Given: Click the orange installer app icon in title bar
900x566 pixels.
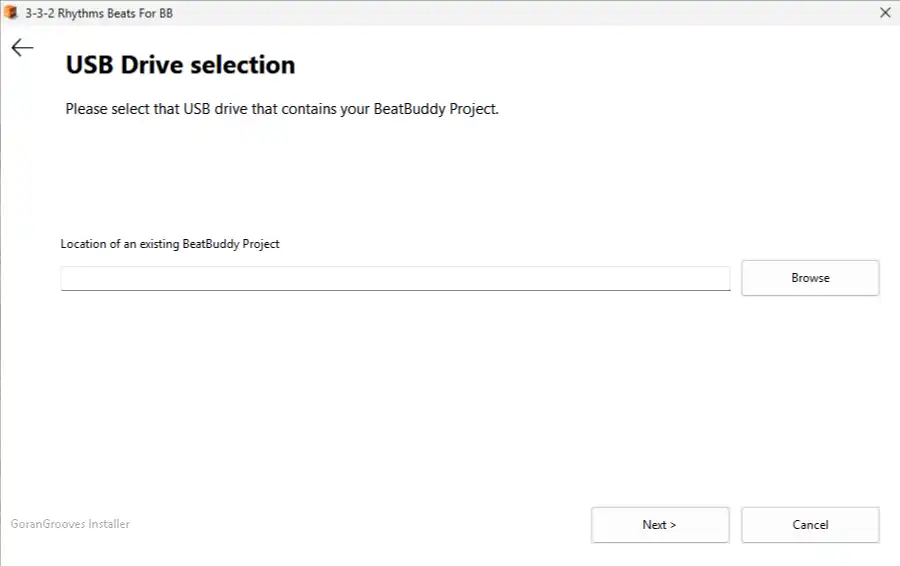Looking at the screenshot, I should coord(10,12).
